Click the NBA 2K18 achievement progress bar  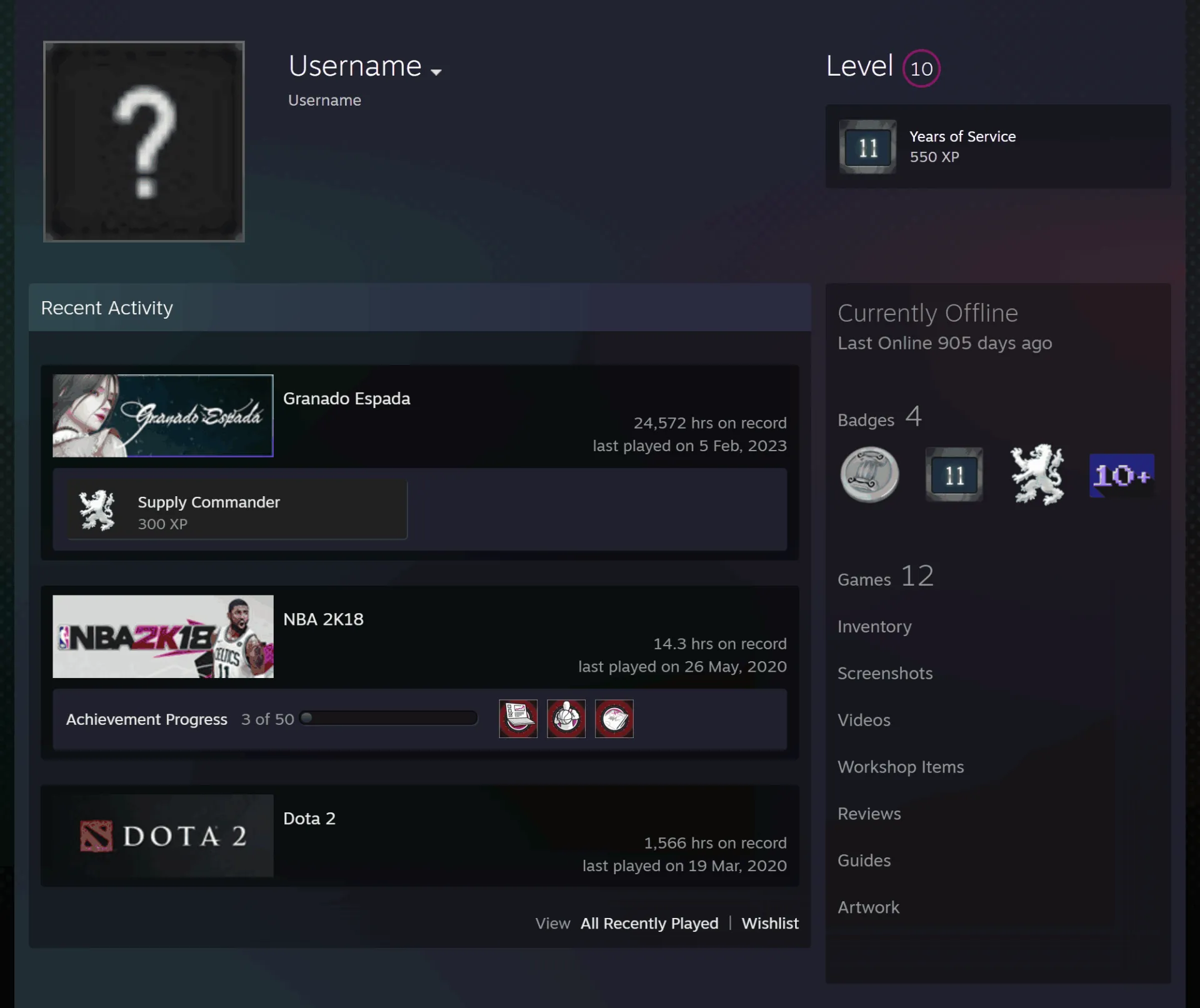coord(389,718)
